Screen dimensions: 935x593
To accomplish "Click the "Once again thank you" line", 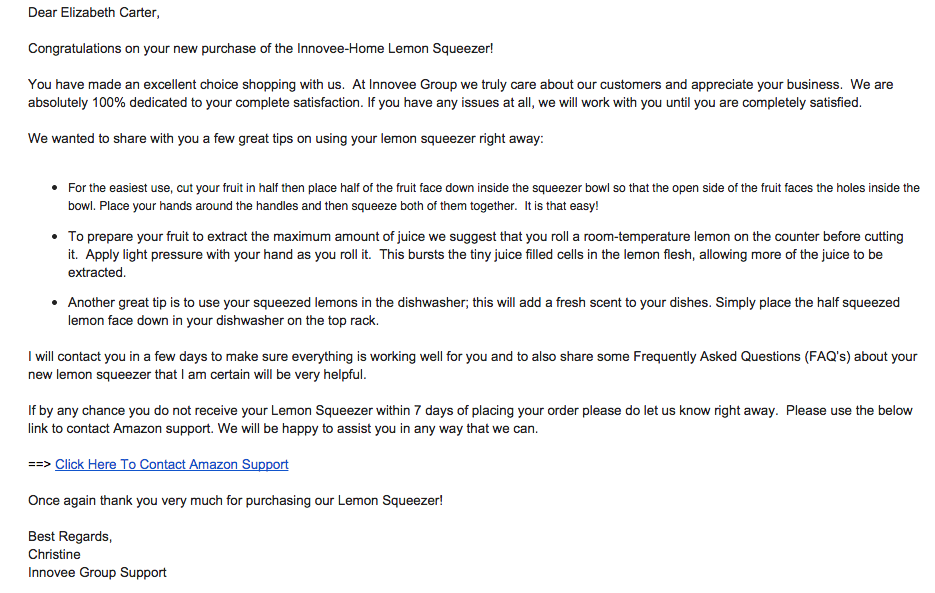I will tap(235, 500).
